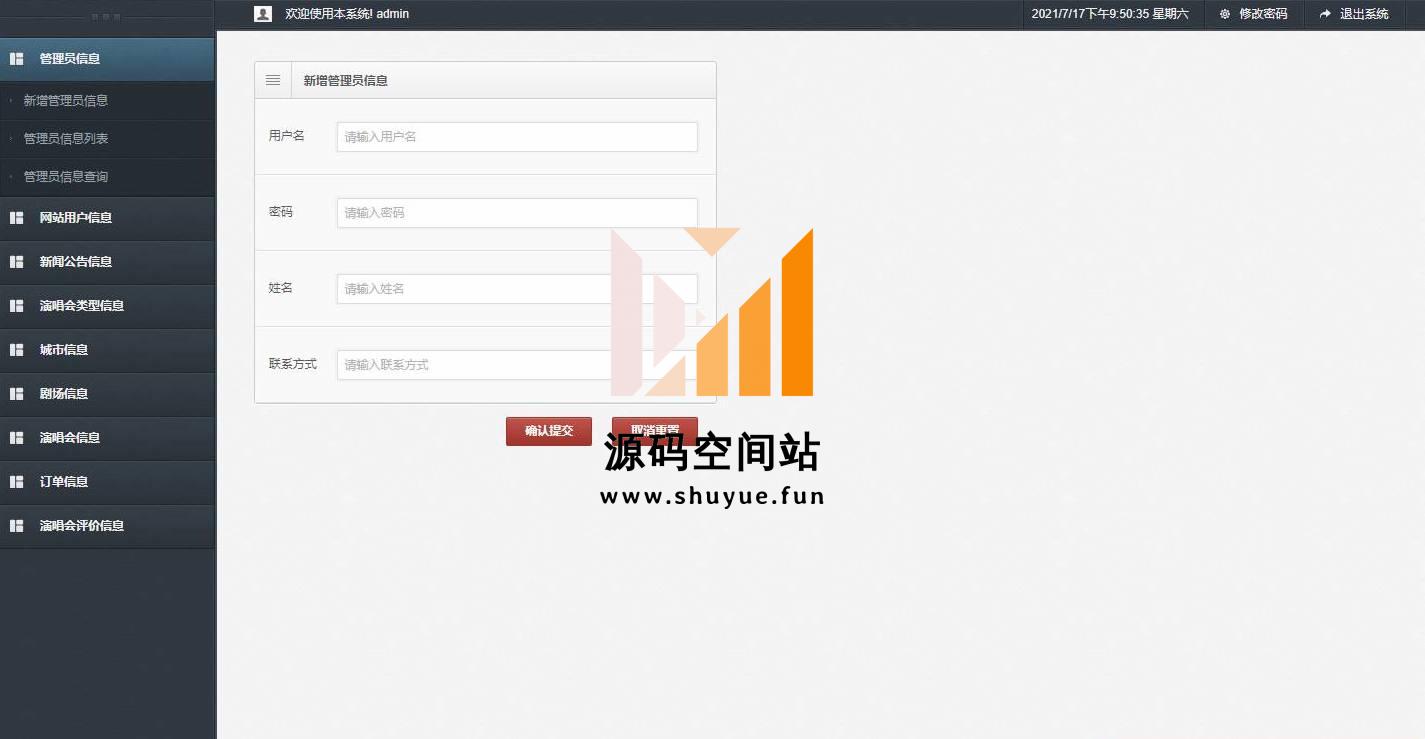Focus the 密码 input field
This screenshot has width=1425, height=739.
(x=517, y=213)
